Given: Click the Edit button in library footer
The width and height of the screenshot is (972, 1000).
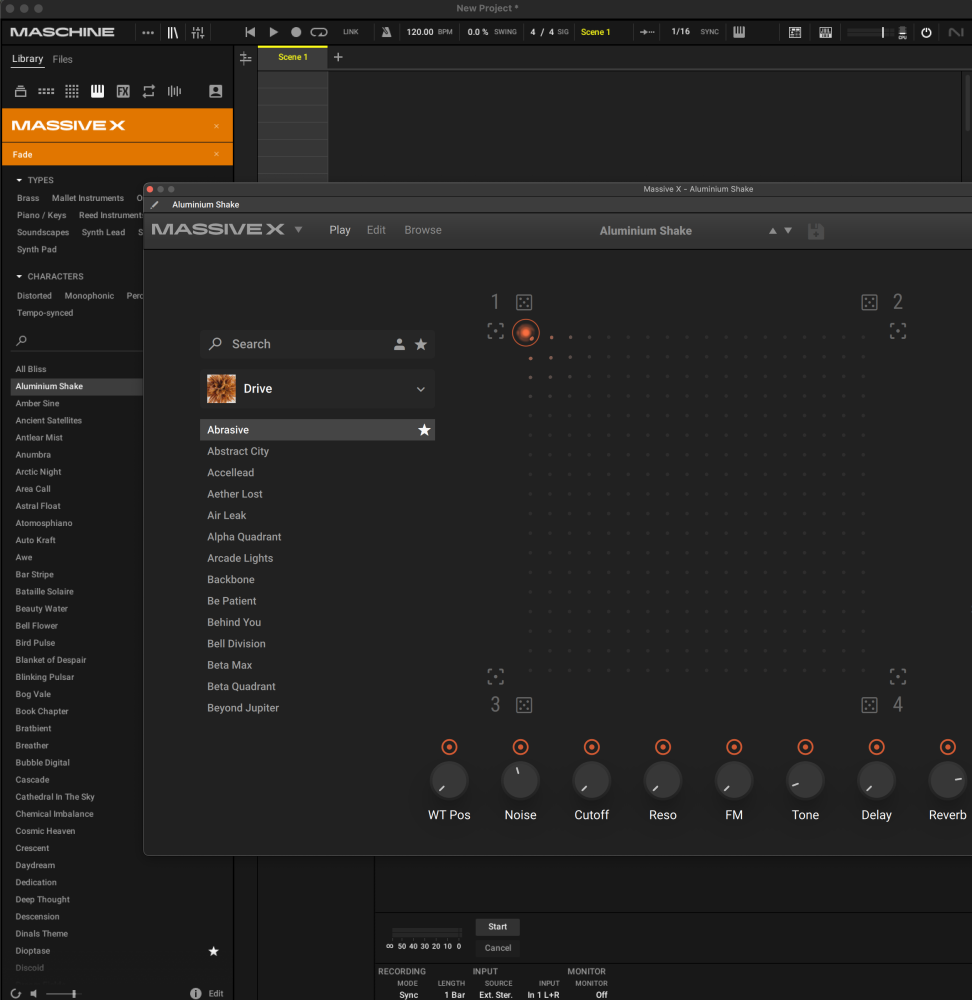Looking at the screenshot, I should pyautogui.click(x=216, y=994).
